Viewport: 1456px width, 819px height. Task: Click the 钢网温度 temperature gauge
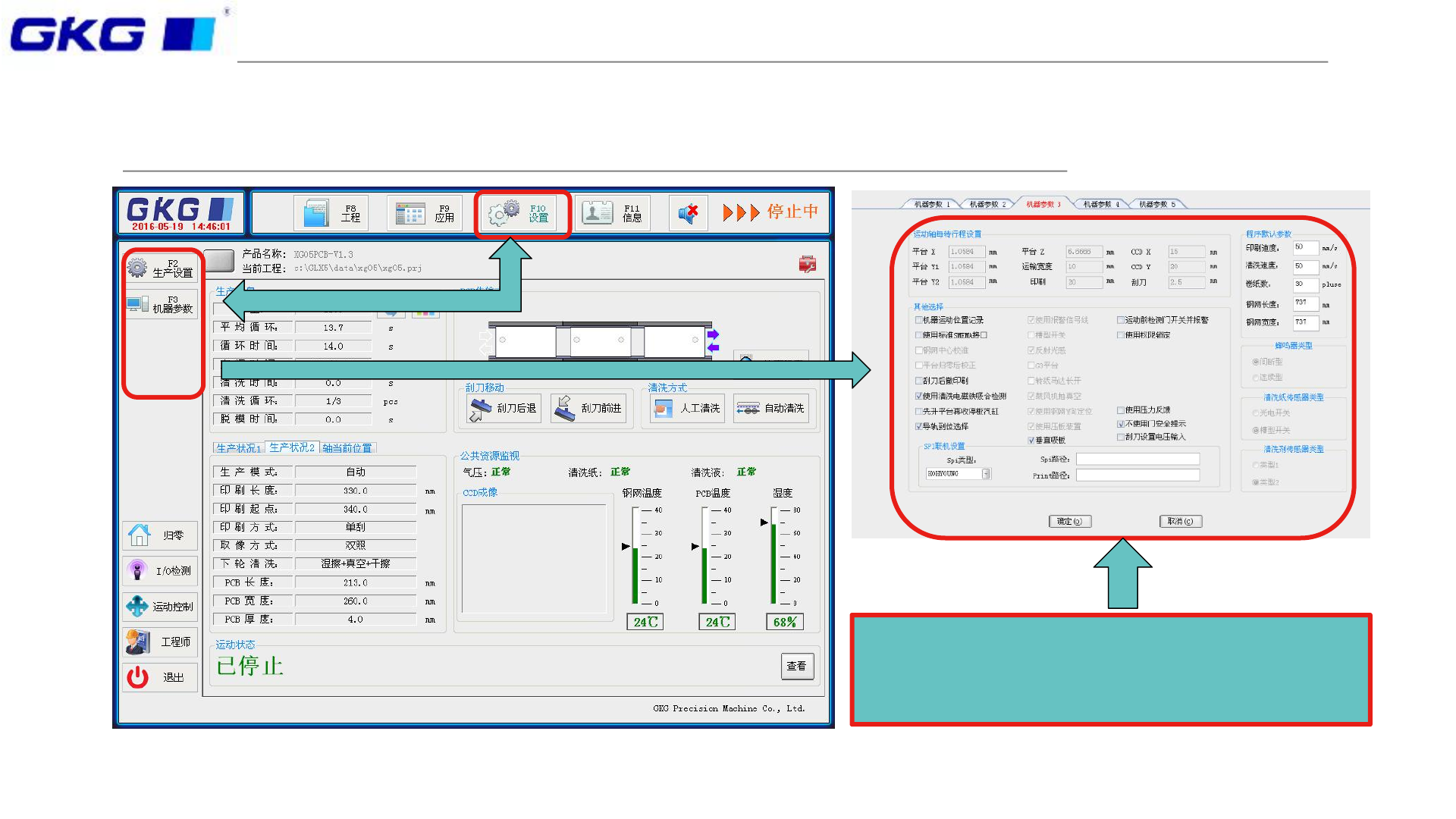(635, 555)
